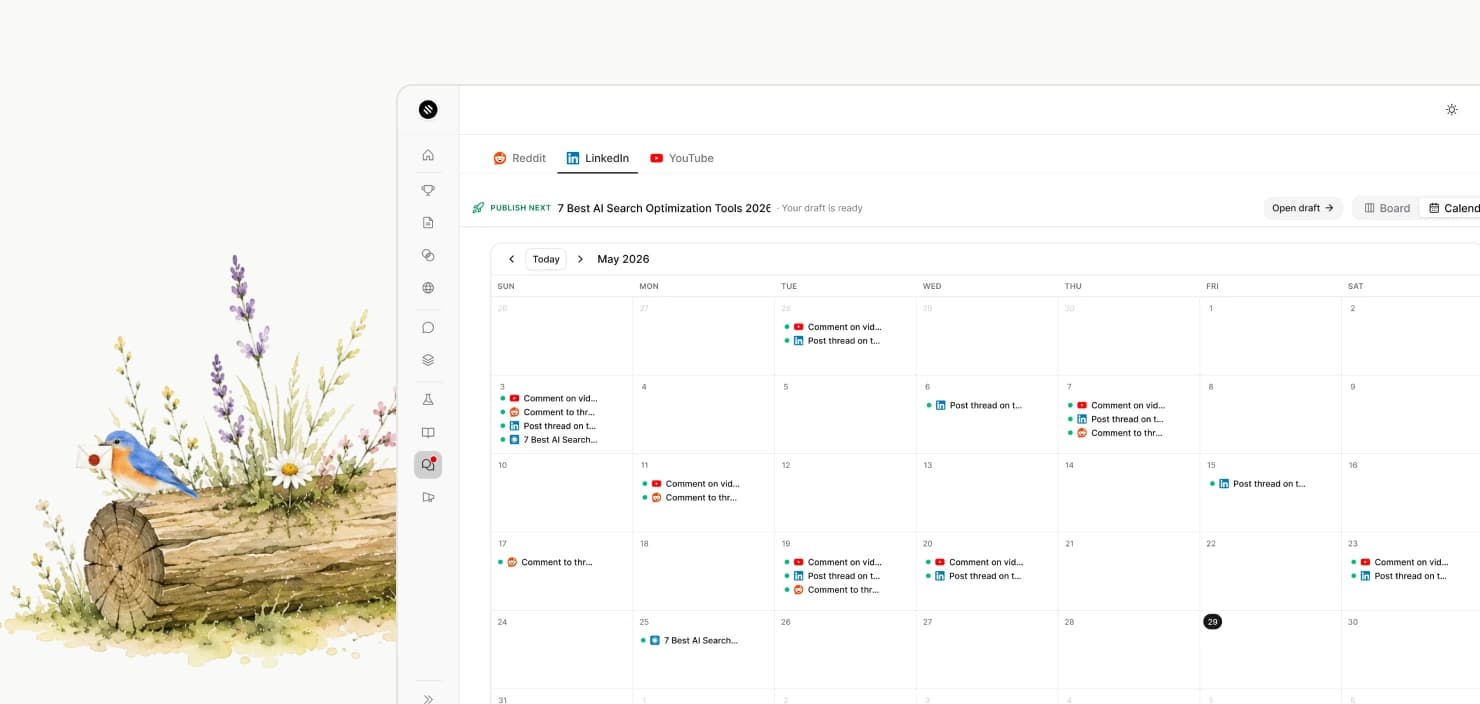Click the May 2026 month label

pyautogui.click(x=623, y=259)
